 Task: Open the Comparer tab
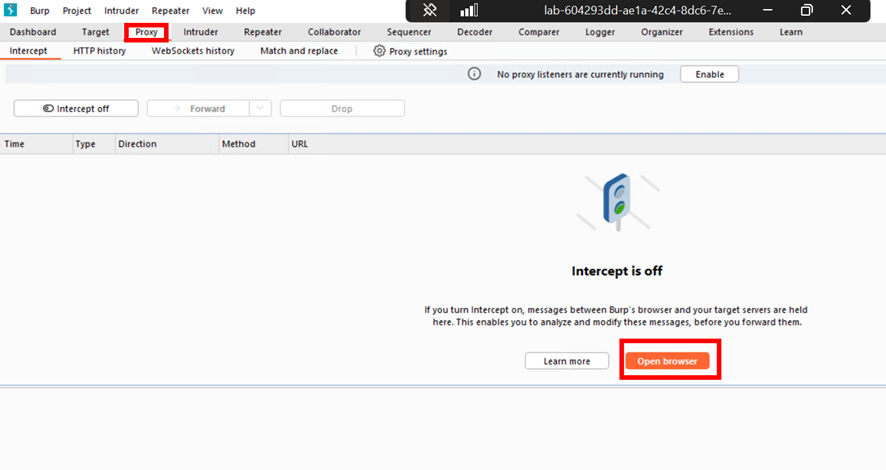(539, 32)
